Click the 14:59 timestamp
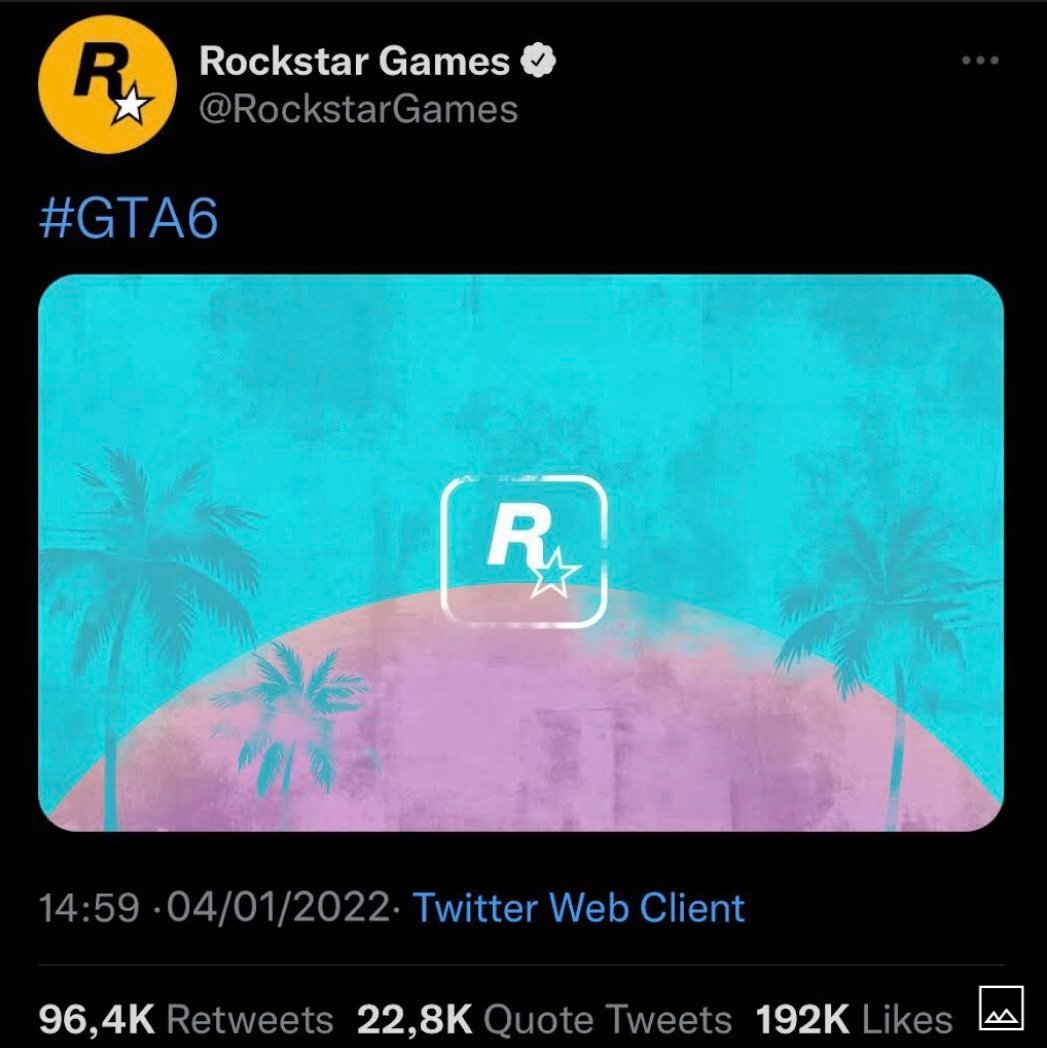The image size is (1047, 1048). point(89,908)
